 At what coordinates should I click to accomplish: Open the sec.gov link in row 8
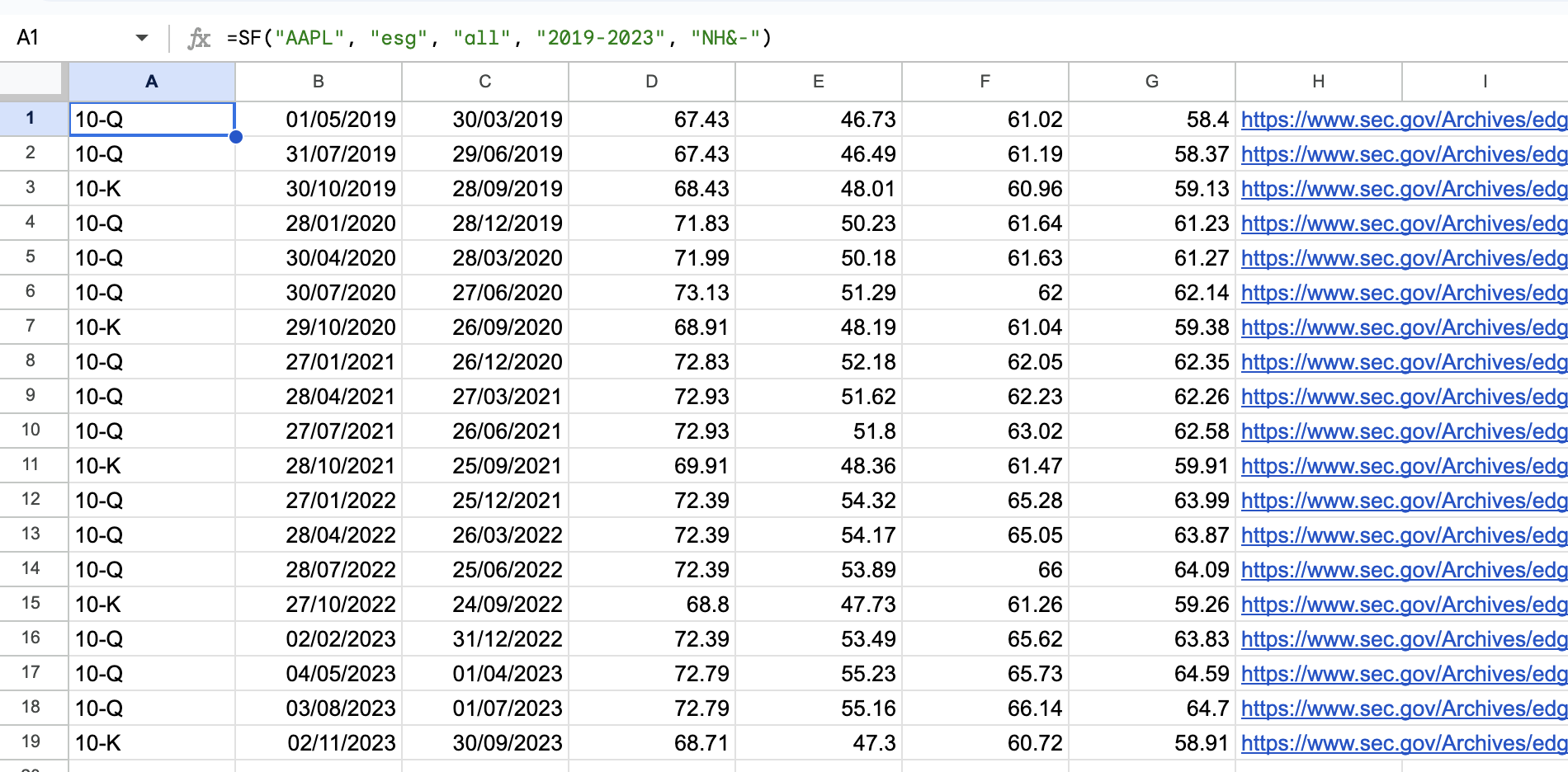point(1404,362)
